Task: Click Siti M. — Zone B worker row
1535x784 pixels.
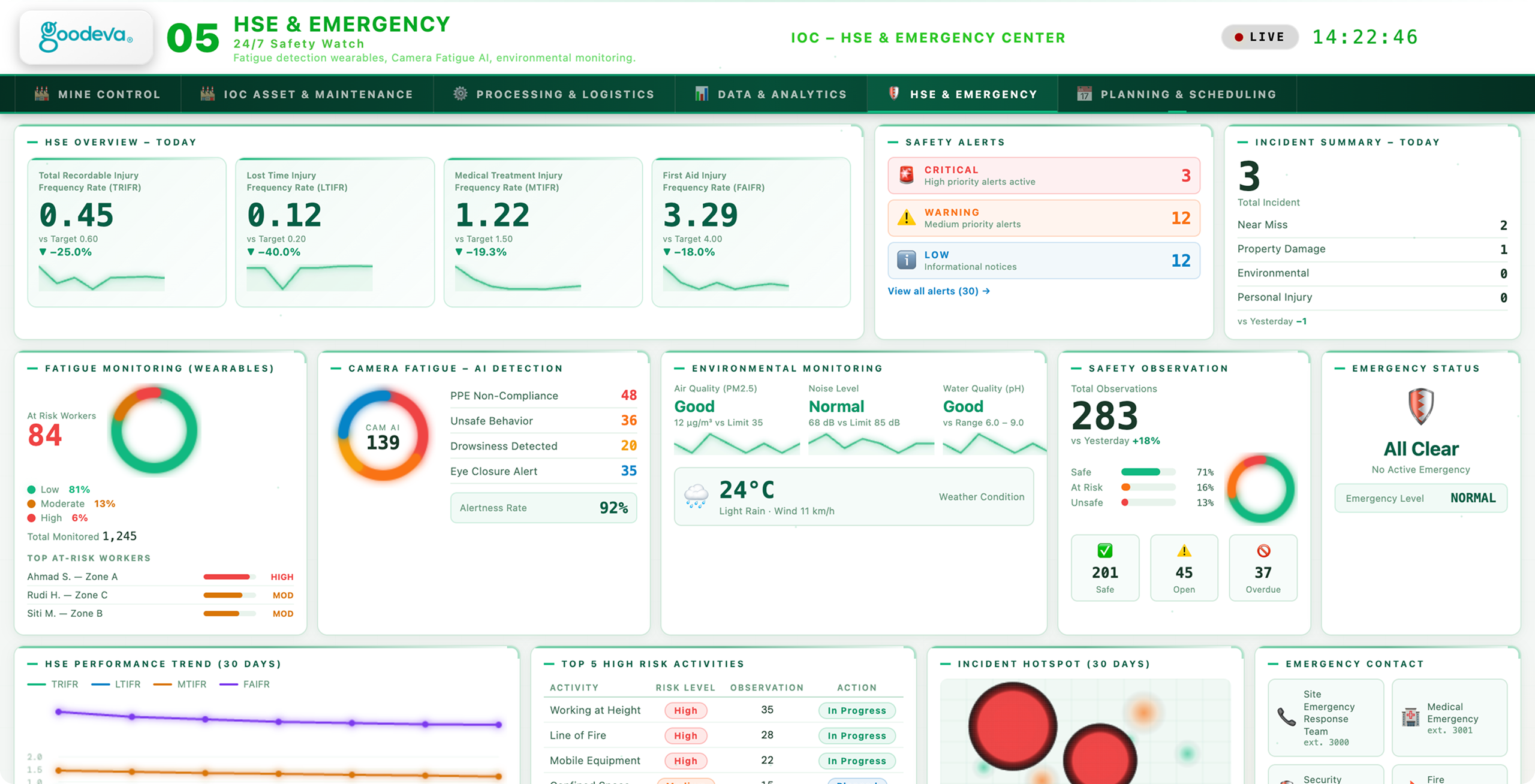Action: click(x=160, y=613)
